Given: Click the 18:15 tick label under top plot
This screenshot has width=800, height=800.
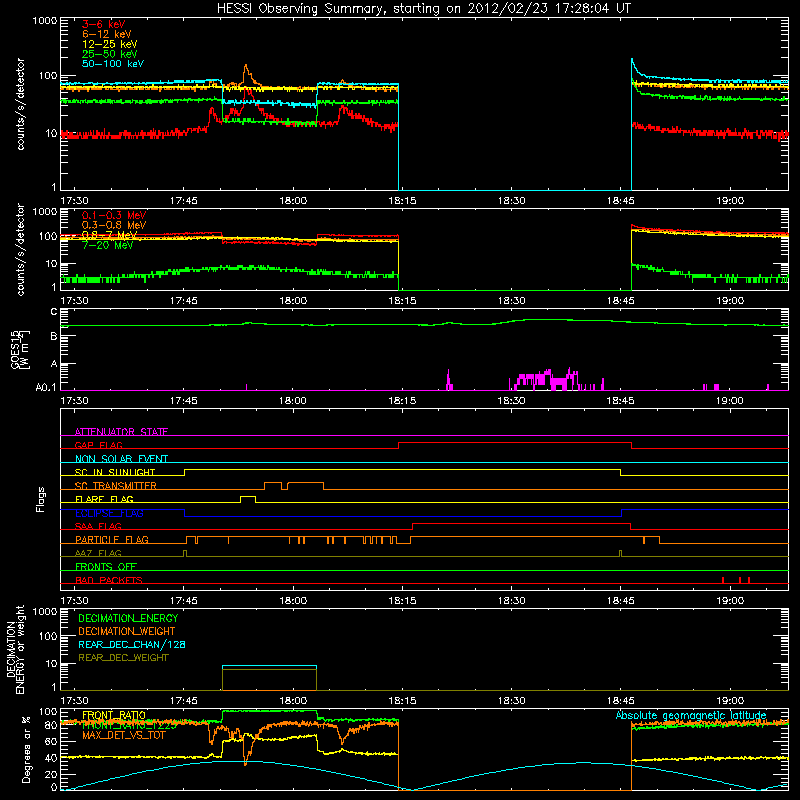Looking at the screenshot, I should pos(402,201).
